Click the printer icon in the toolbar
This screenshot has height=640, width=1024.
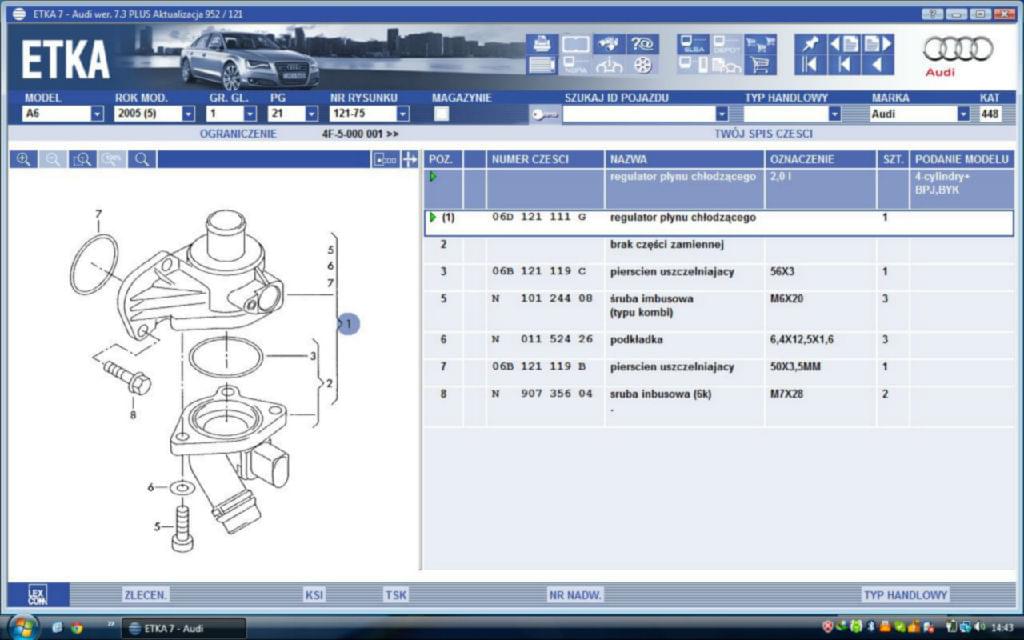542,44
